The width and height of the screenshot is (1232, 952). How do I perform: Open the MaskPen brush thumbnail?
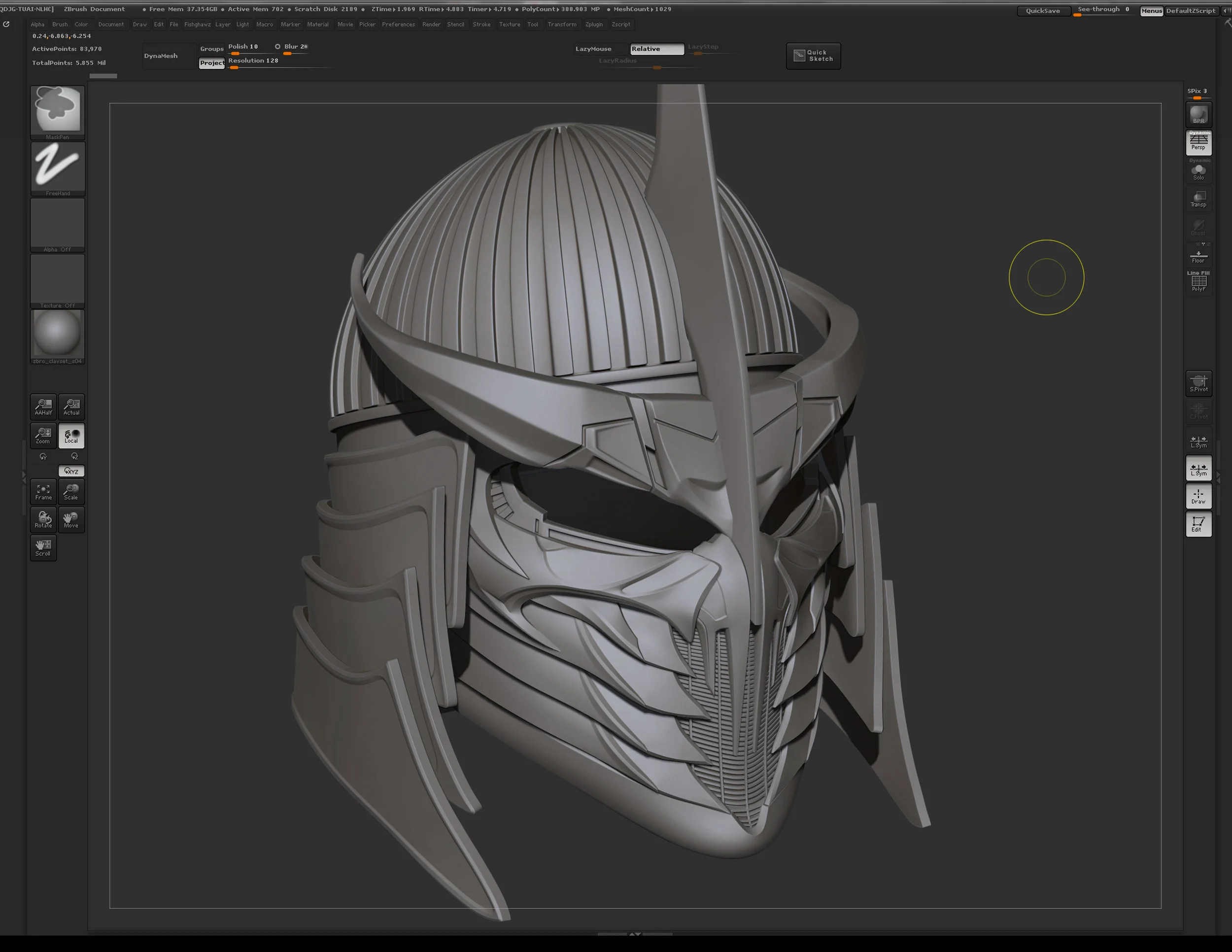(x=58, y=112)
